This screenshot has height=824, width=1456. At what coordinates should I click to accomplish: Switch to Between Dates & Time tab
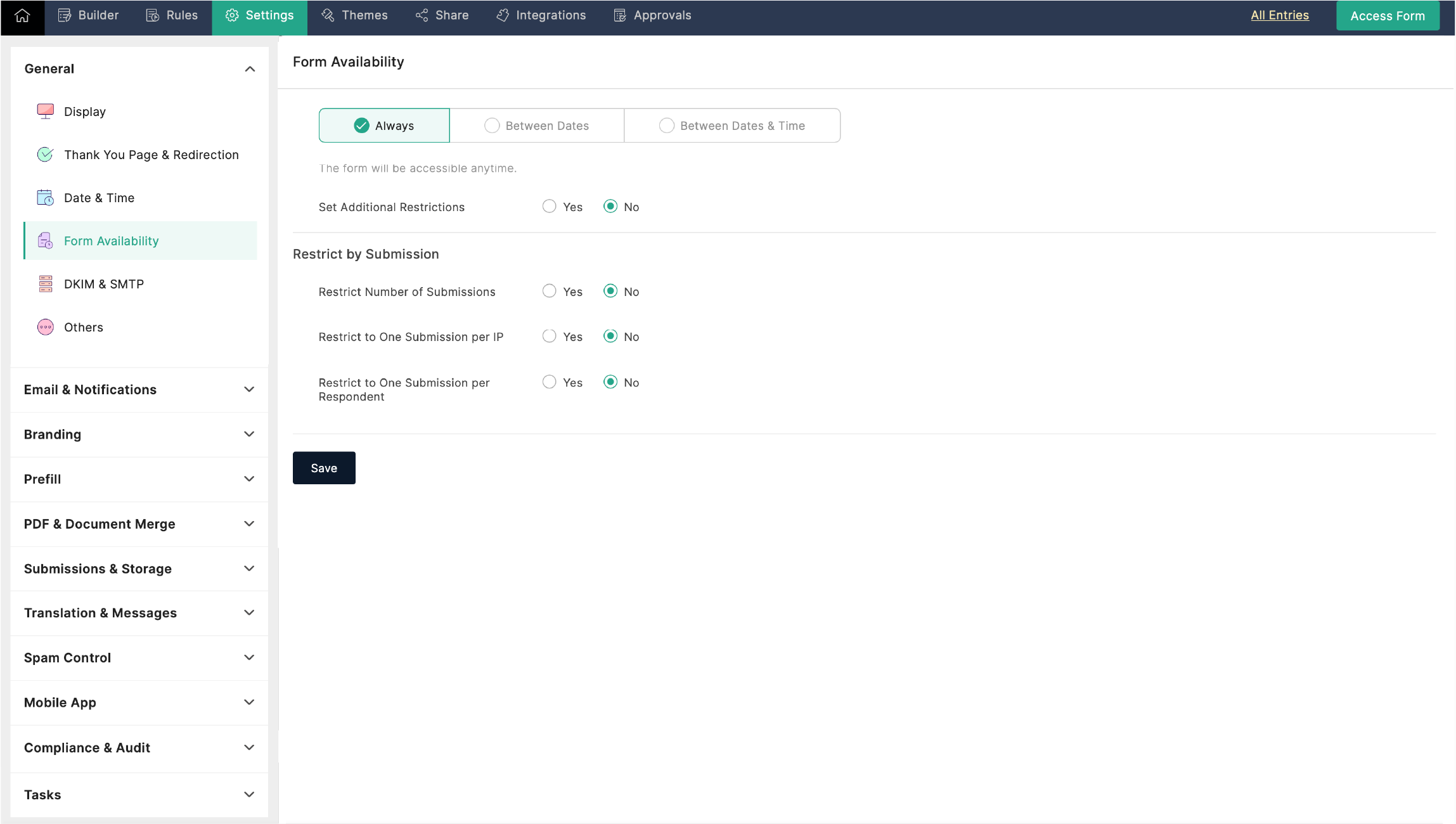click(x=733, y=125)
